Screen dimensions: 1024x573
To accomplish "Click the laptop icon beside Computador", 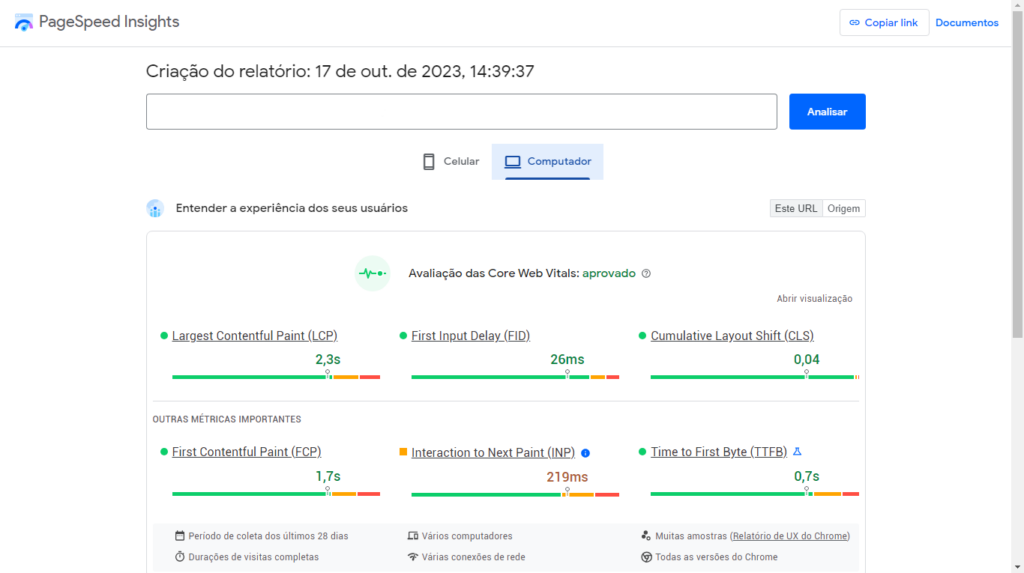I will [513, 161].
